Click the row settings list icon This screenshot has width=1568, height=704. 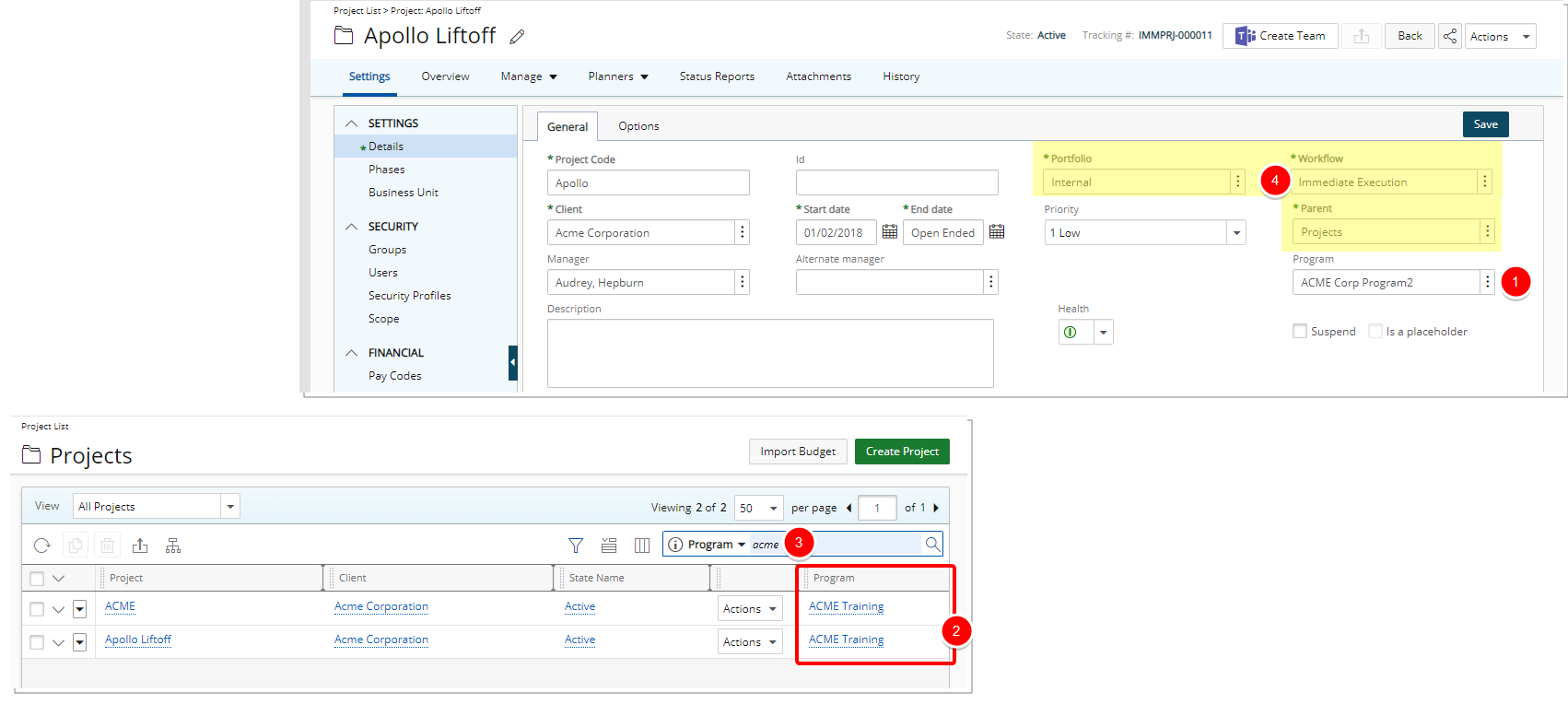click(609, 546)
